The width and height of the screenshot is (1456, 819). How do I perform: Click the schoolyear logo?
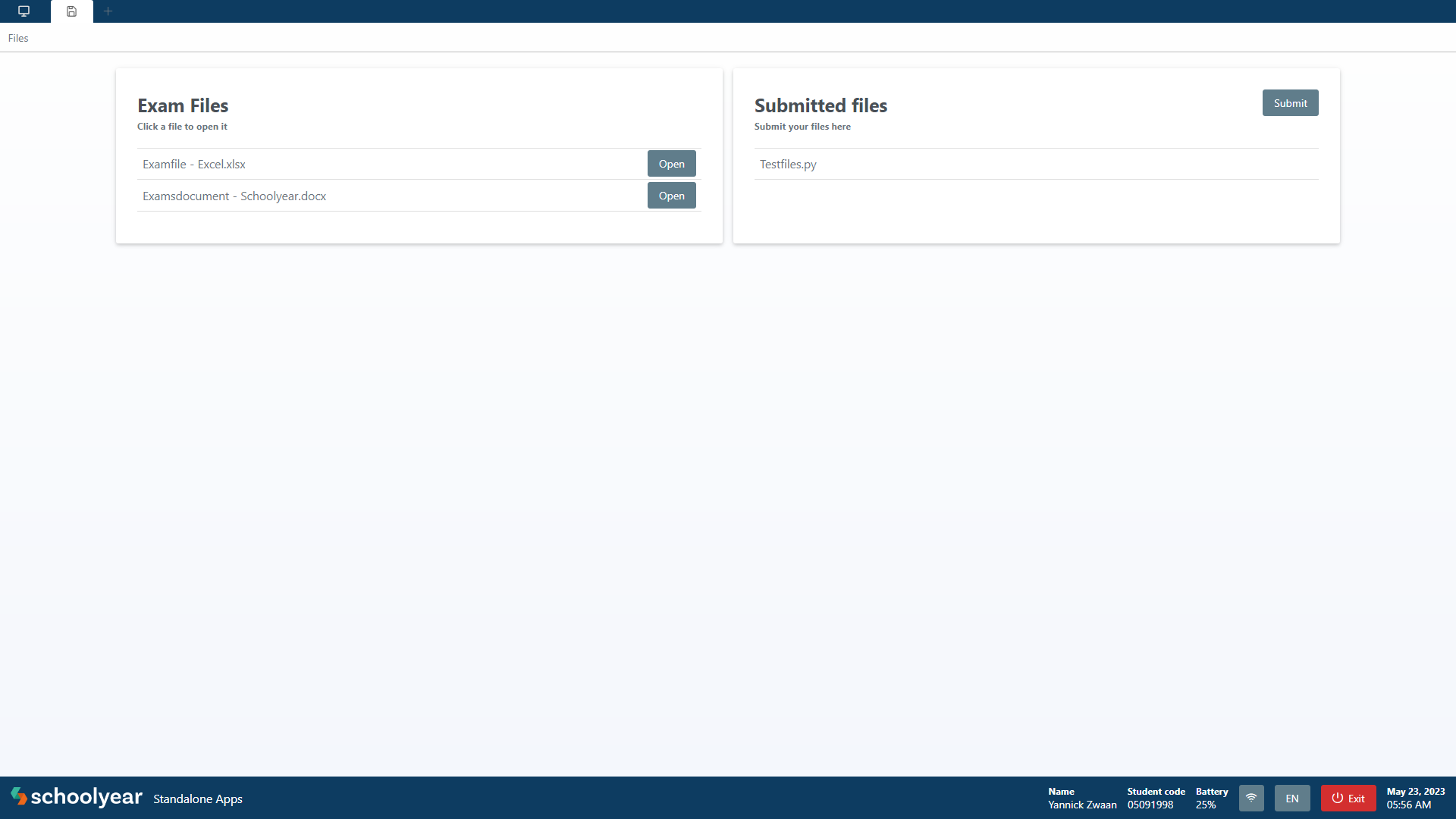click(76, 797)
